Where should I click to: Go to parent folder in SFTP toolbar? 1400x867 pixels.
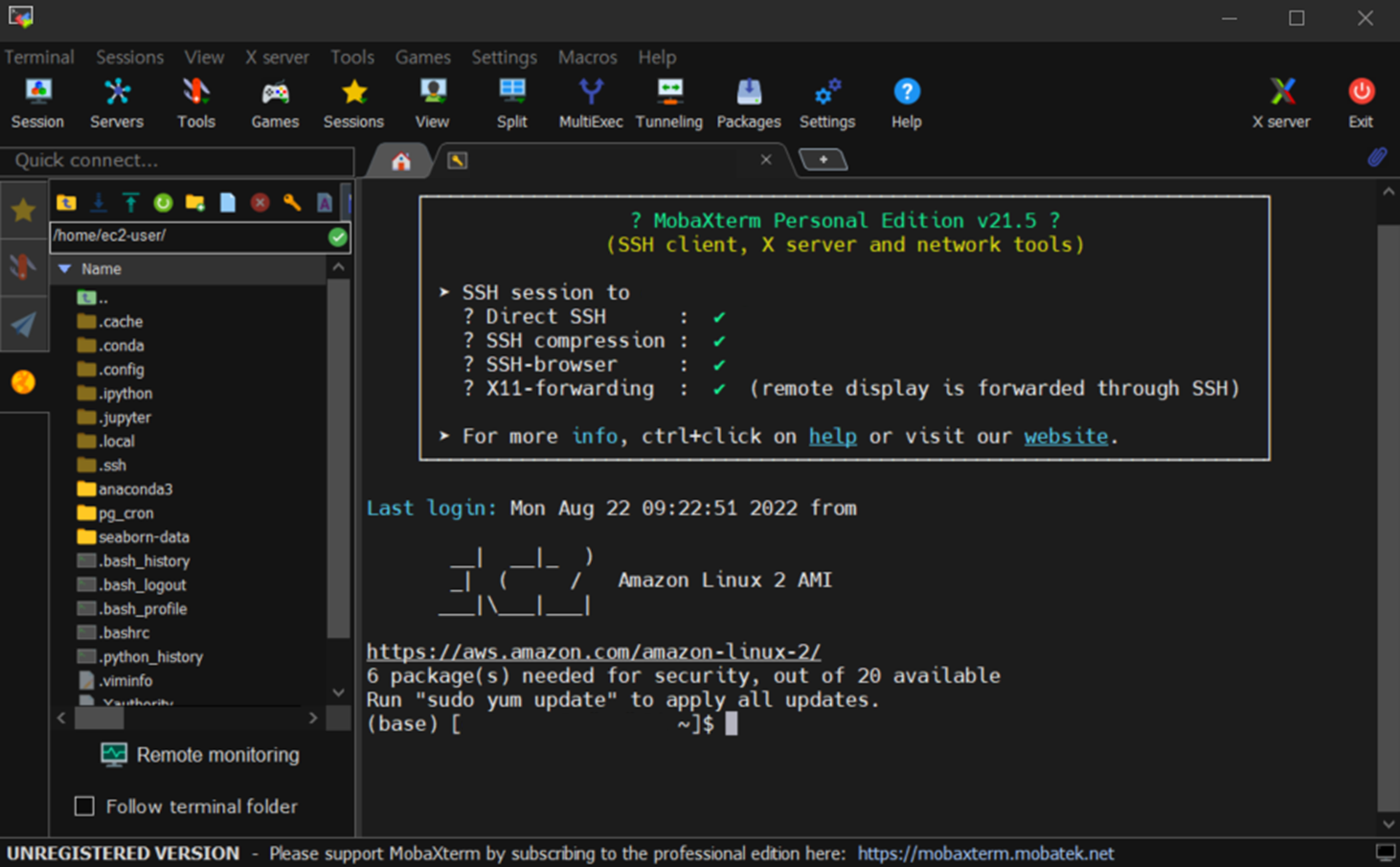coord(66,202)
